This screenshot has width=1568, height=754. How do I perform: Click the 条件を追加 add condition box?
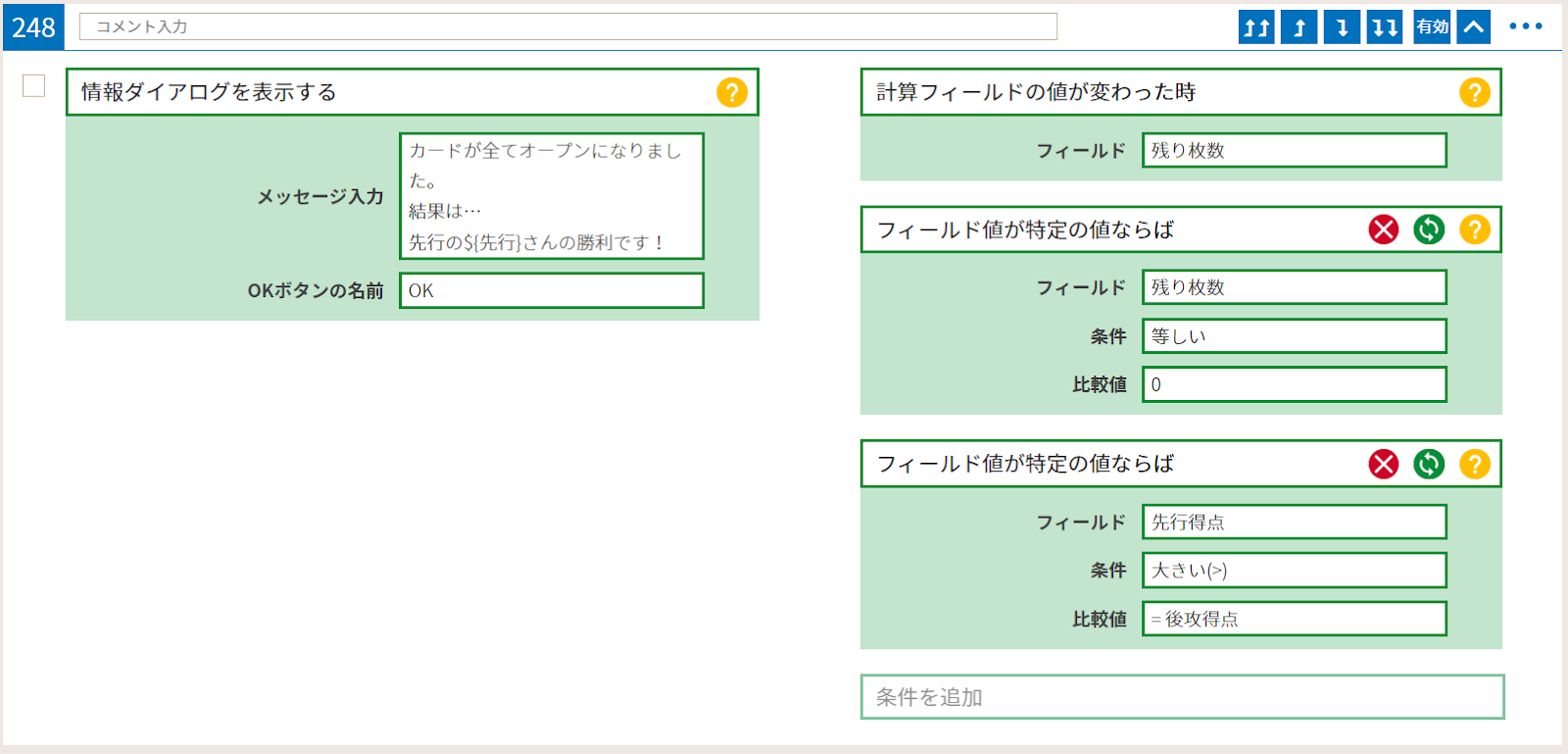1183,697
